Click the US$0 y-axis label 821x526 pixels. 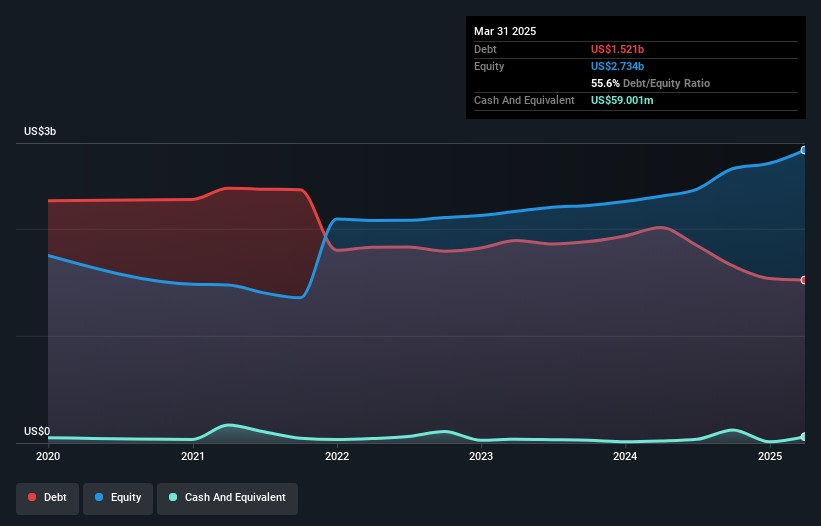tap(37, 431)
